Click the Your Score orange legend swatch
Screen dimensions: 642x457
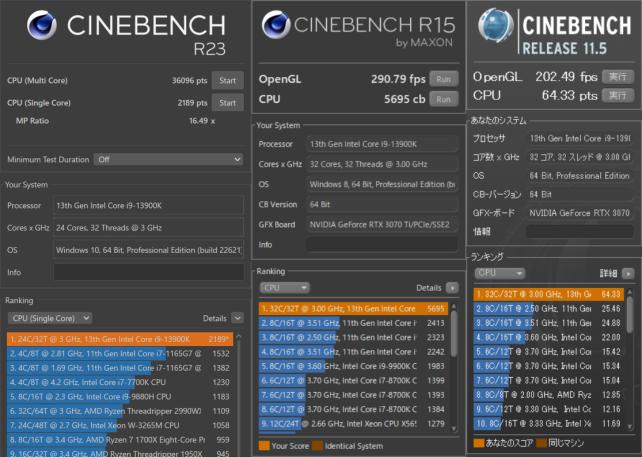pos(264,446)
